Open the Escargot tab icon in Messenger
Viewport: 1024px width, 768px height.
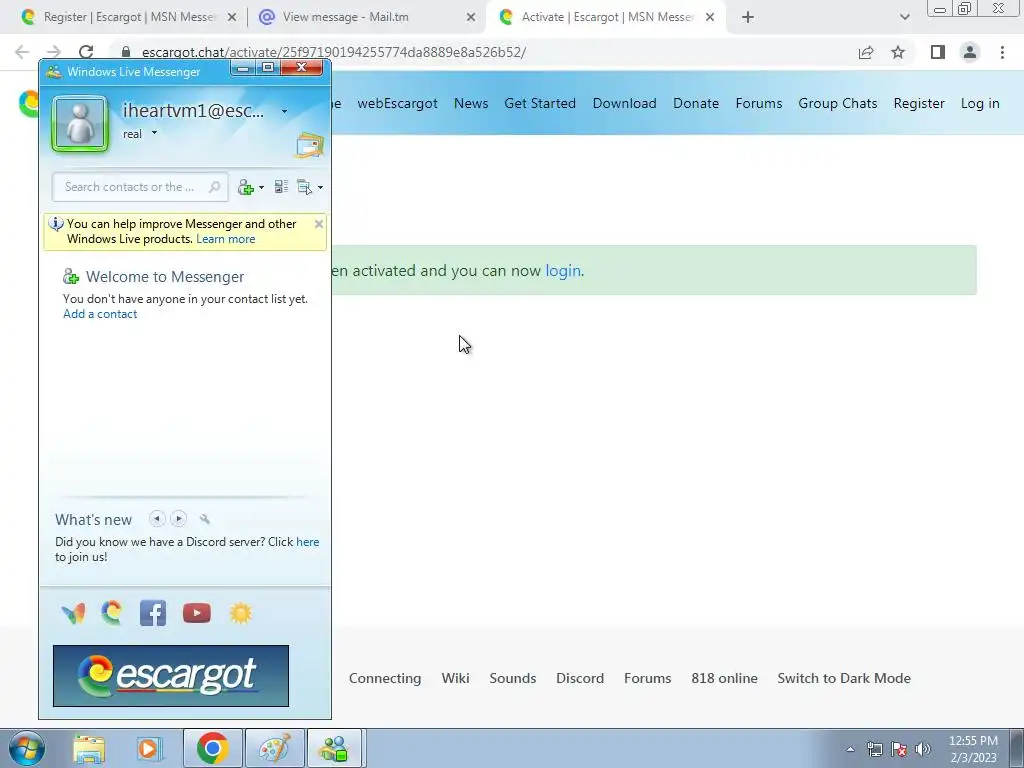[x=112, y=613]
